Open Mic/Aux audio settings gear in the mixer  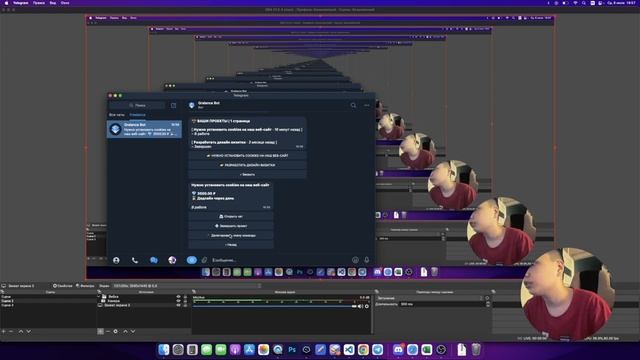click(x=367, y=306)
